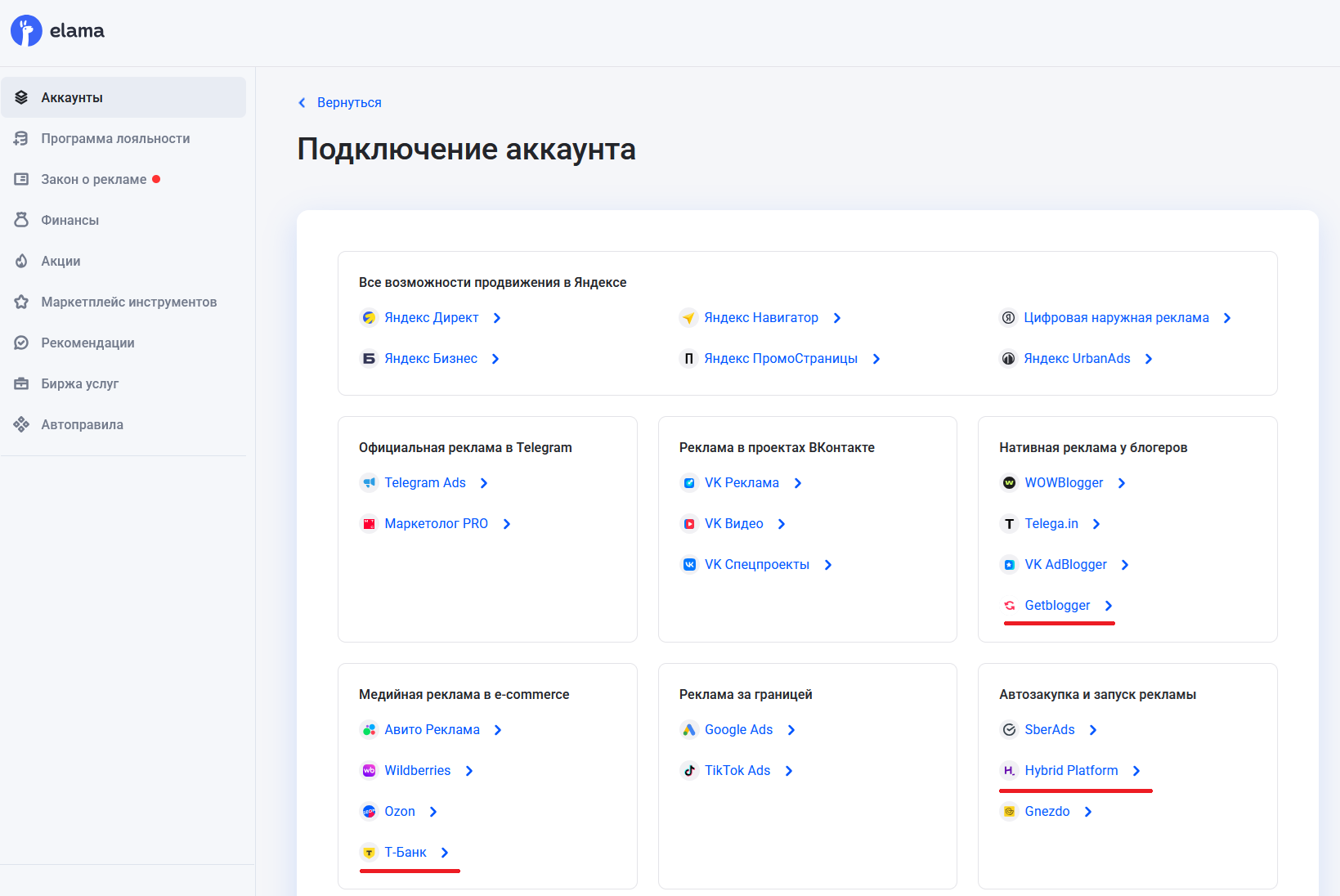Image resolution: width=1340 pixels, height=896 pixels.
Task: Click the Яндекс ПромоСтраницы logo icon
Action: (x=689, y=359)
